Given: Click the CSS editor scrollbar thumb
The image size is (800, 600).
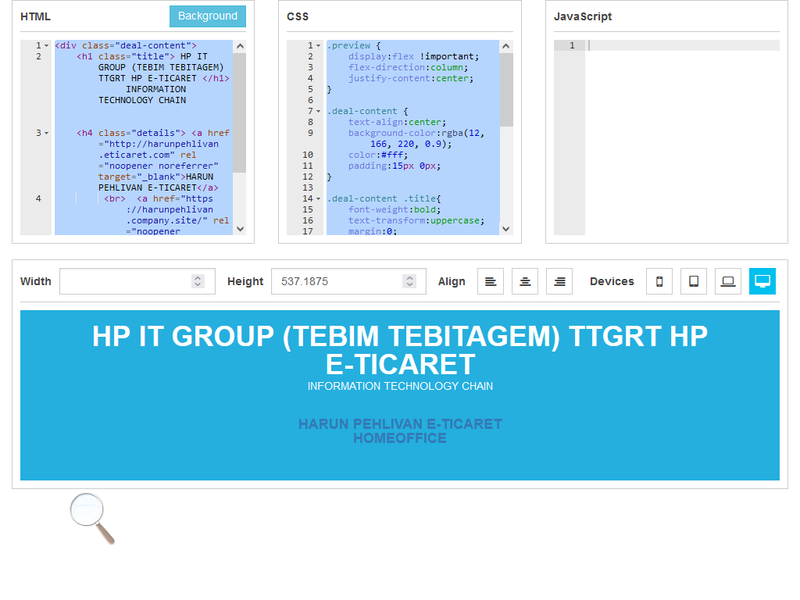Looking at the screenshot, I should [x=506, y=89].
